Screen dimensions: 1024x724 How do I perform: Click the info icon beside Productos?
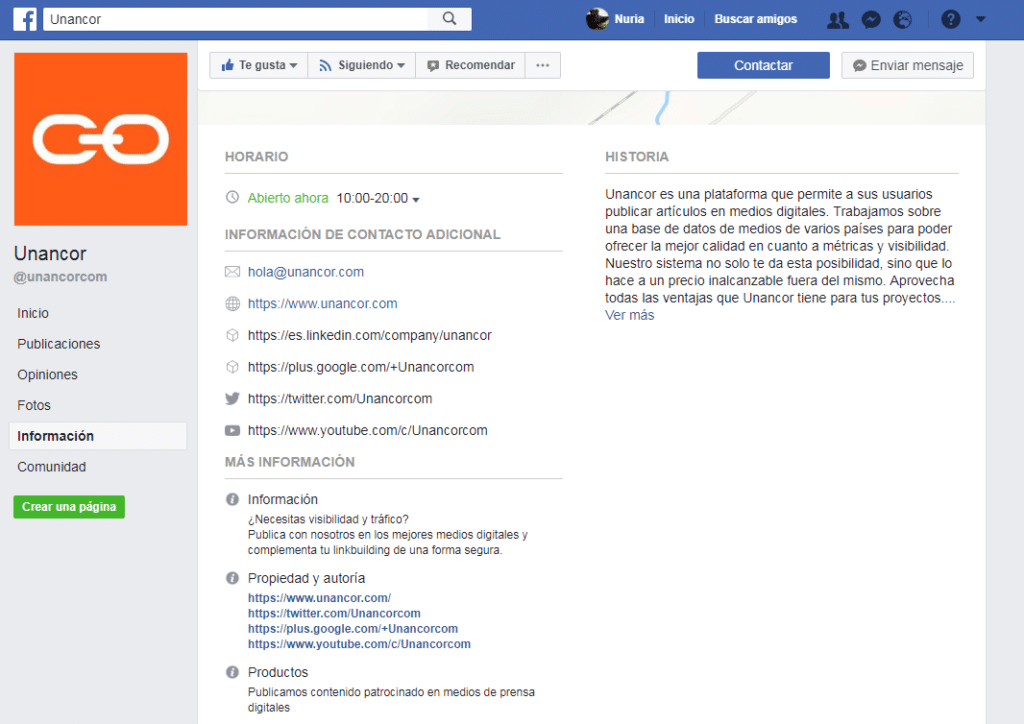[x=232, y=672]
